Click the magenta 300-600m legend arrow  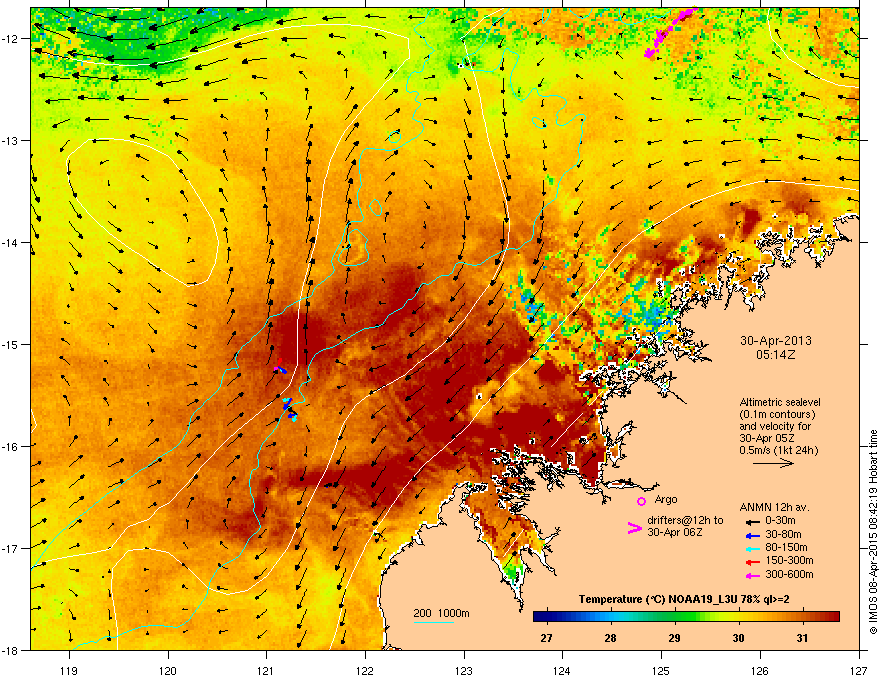pos(752,575)
